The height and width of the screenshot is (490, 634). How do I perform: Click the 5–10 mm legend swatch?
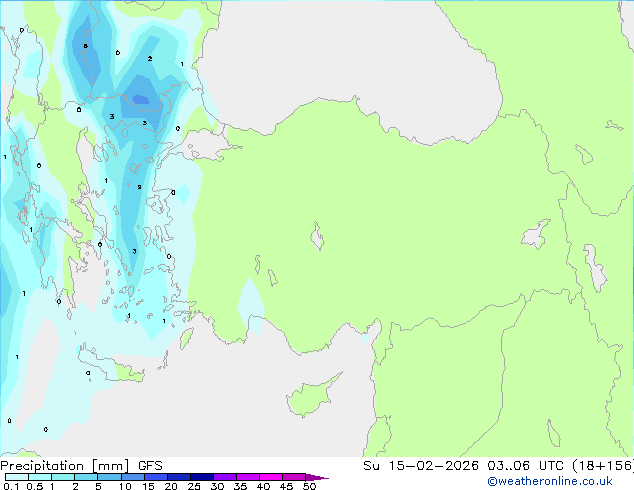pyautogui.click(x=109, y=477)
